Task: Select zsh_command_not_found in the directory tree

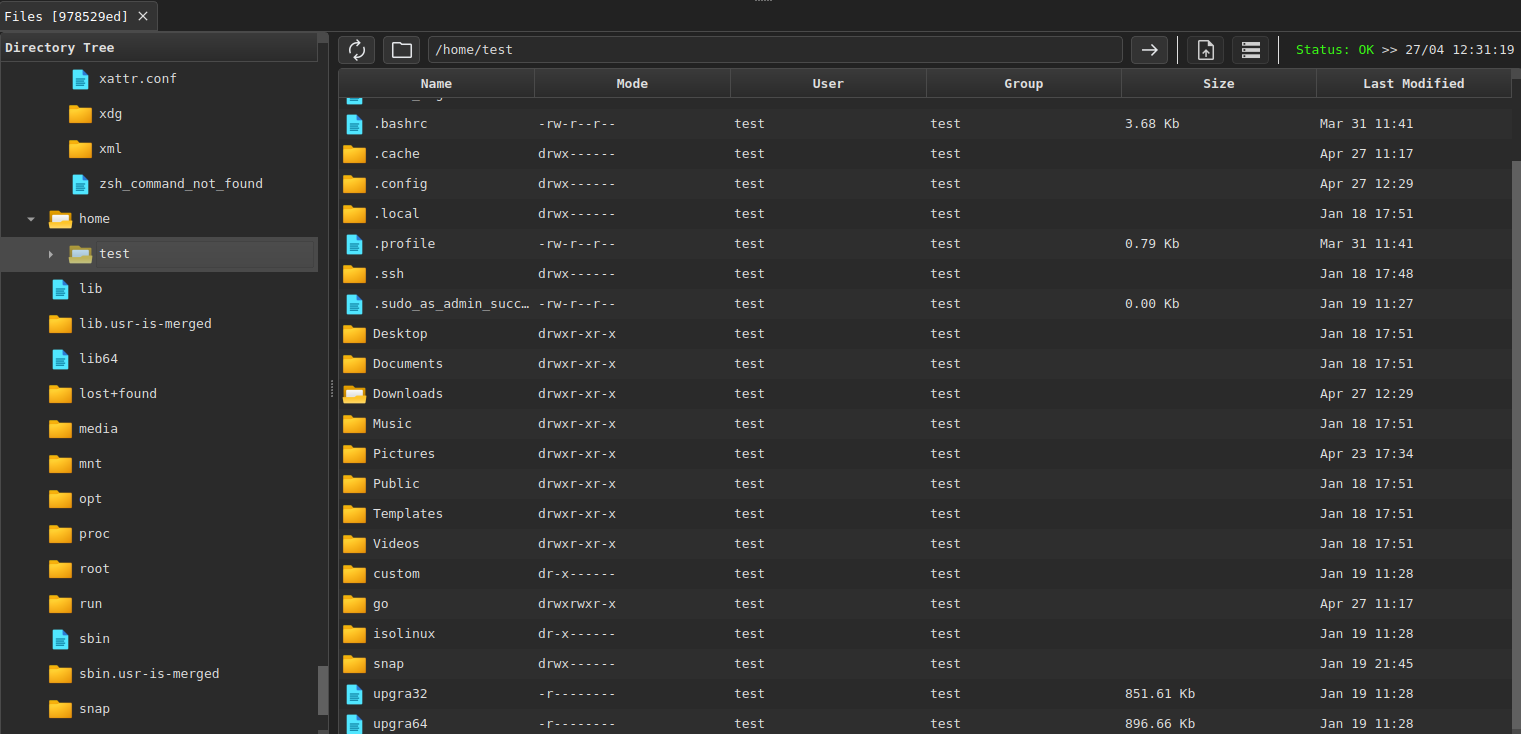Action: [x=180, y=184]
